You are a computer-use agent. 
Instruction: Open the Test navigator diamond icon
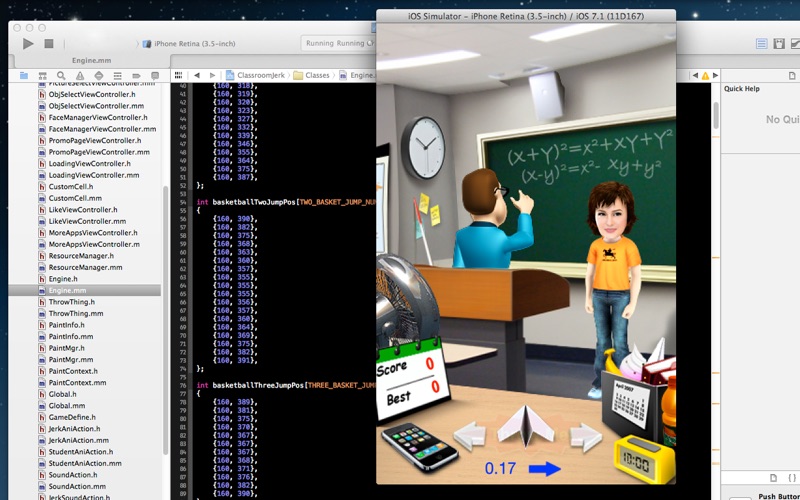[x=99, y=76]
